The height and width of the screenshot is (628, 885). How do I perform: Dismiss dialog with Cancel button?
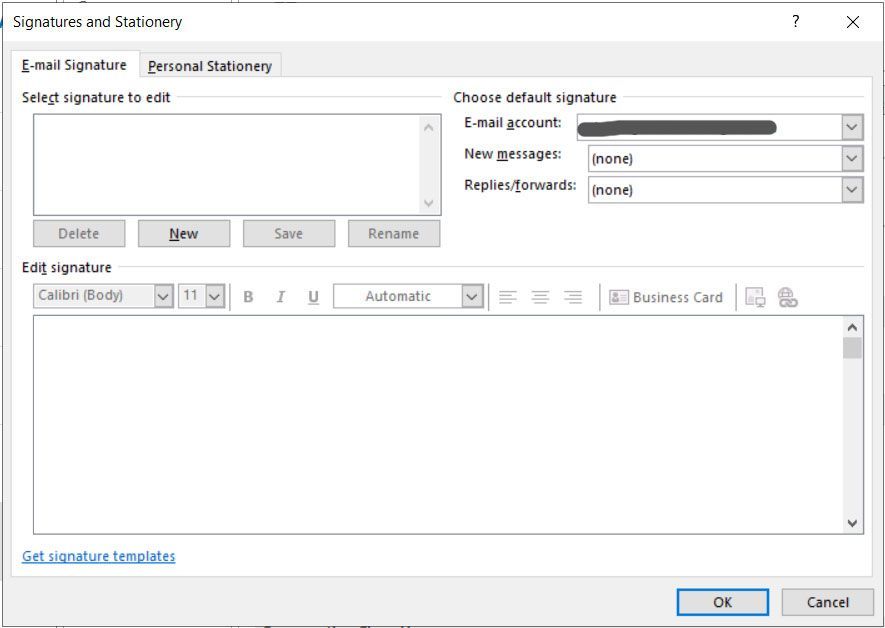(827, 602)
